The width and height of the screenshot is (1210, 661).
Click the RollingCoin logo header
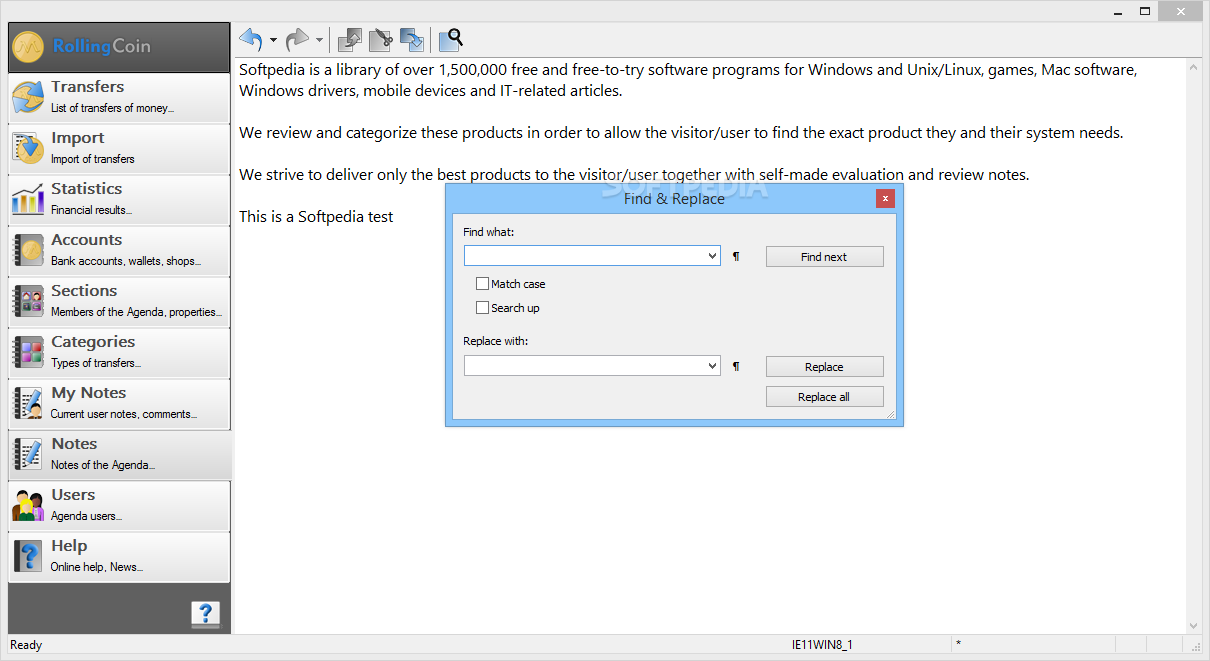119,47
